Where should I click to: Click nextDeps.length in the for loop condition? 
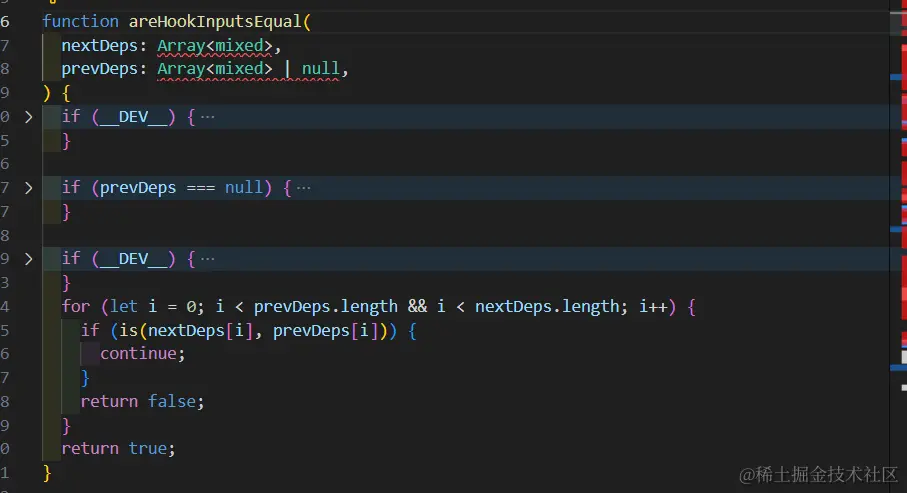[x=547, y=306]
